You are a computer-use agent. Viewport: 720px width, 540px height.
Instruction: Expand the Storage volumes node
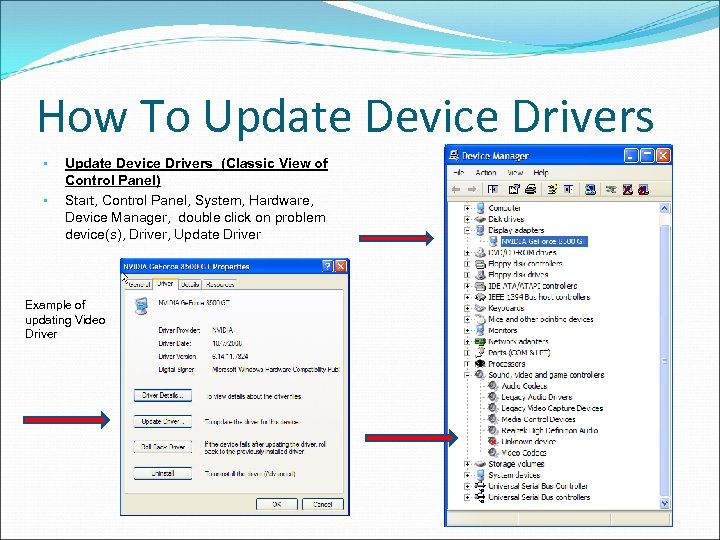467,464
